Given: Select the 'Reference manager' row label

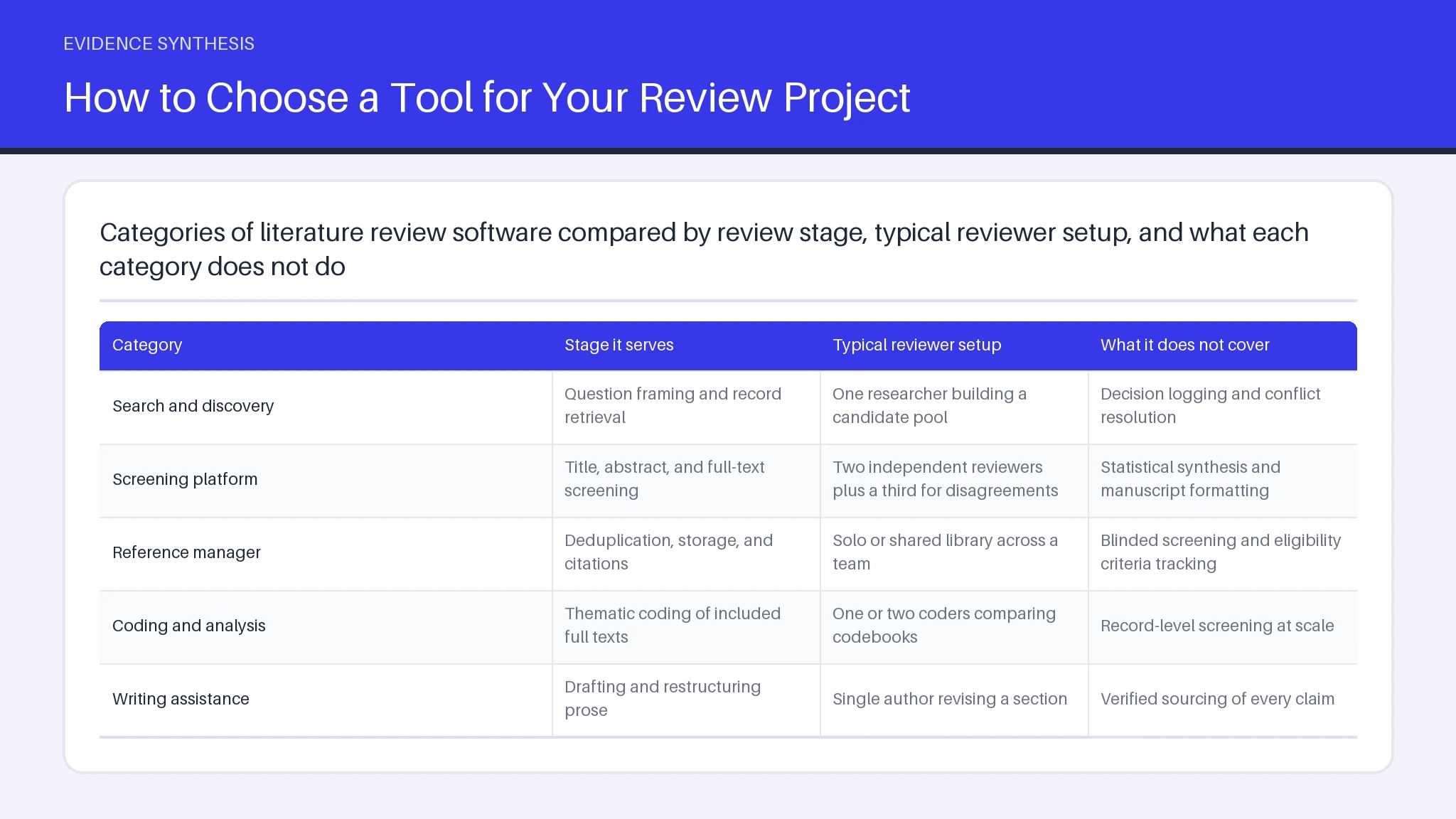Looking at the screenshot, I should tap(186, 552).
